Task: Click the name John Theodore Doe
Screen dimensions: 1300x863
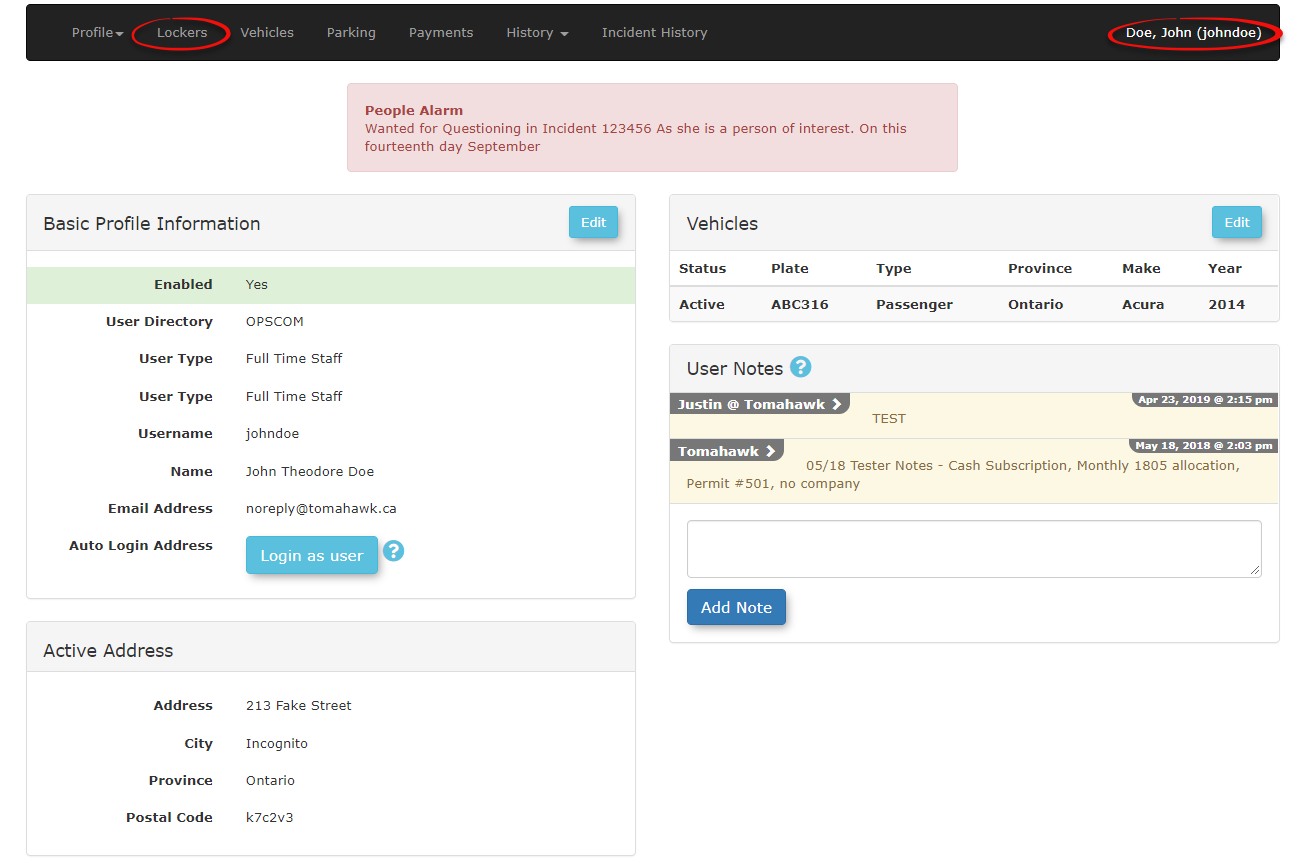Action: (310, 471)
